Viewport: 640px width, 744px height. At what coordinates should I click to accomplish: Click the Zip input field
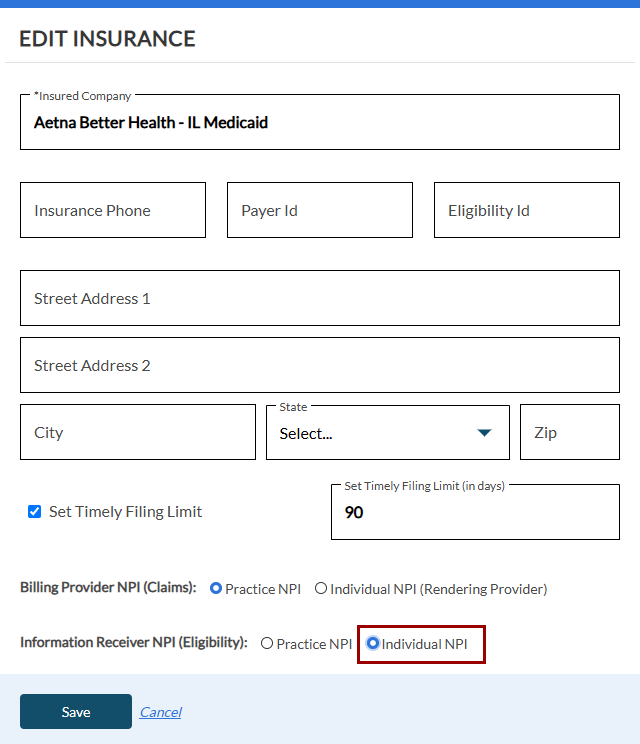click(570, 432)
